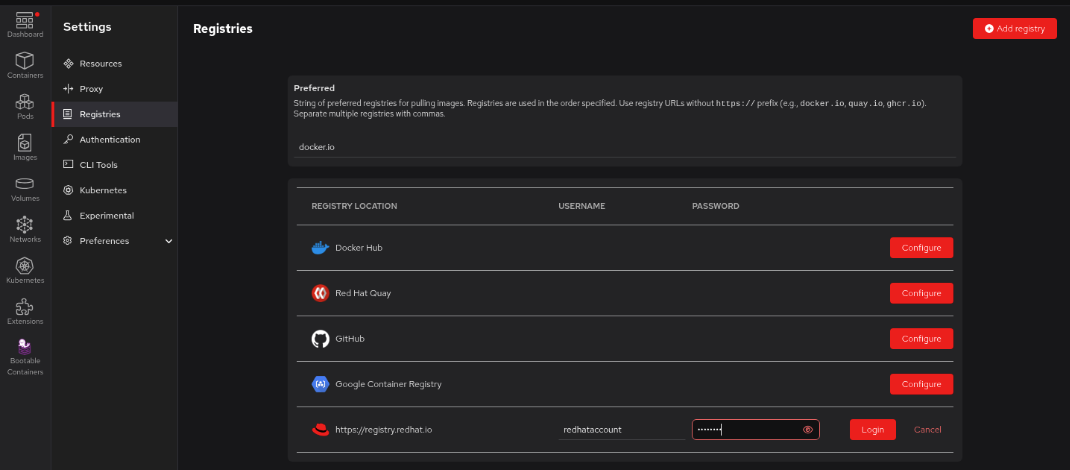Image resolution: width=1070 pixels, height=470 pixels.
Task: Open CLI Tools settings
Action: pos(98,165)
